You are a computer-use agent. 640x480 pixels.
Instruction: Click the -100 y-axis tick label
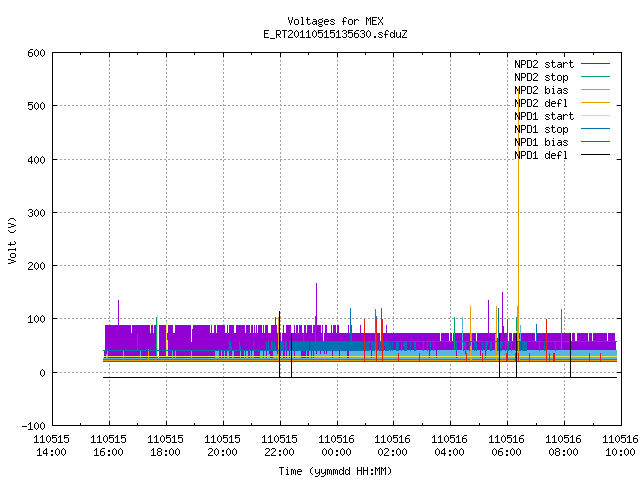coord(33,426)
